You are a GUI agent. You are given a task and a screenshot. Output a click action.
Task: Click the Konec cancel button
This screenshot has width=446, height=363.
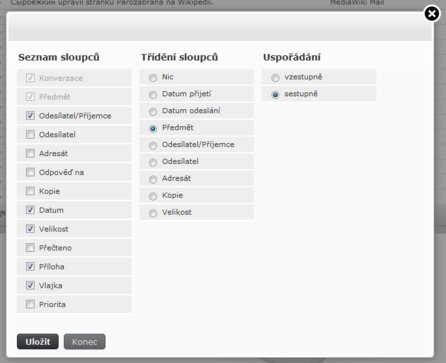click(x=85, y=342)
